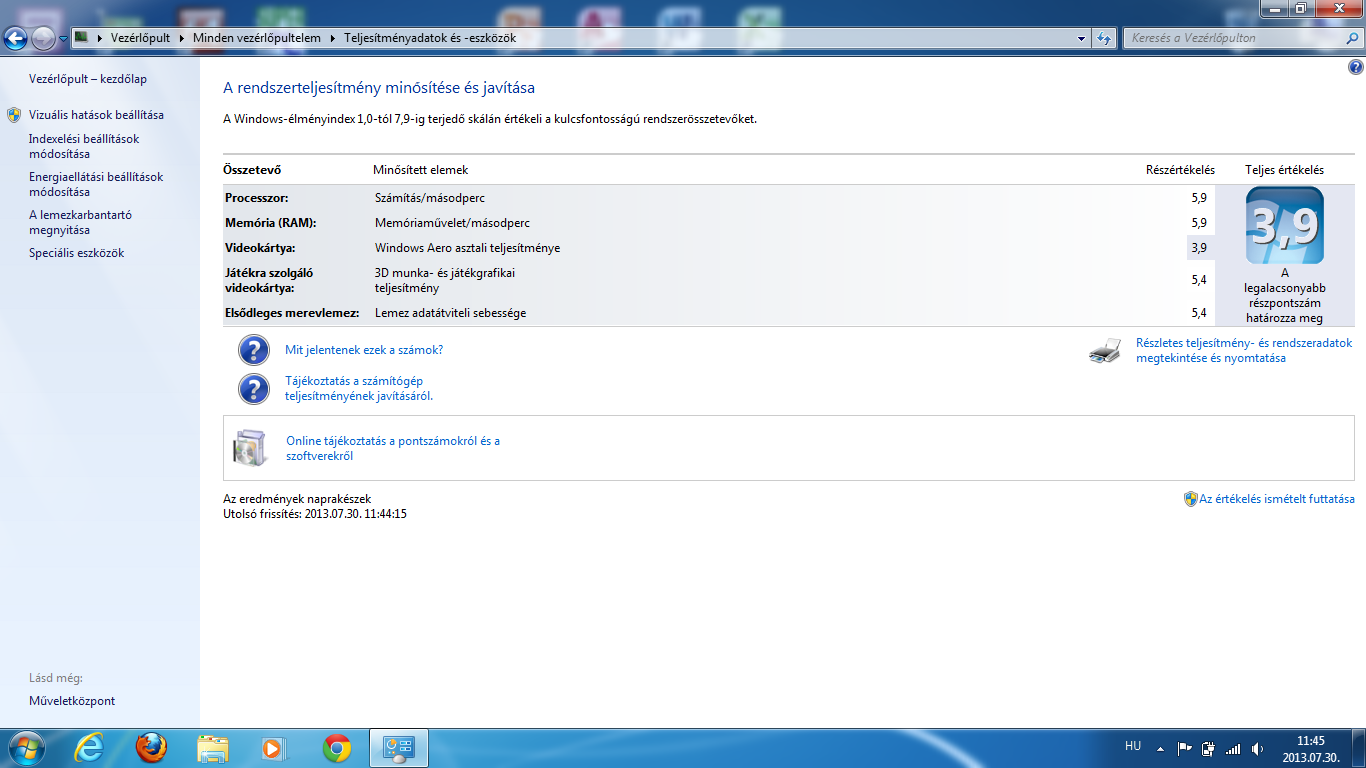
Task: Open network signal icon in tray
Action: [1233, 748]
